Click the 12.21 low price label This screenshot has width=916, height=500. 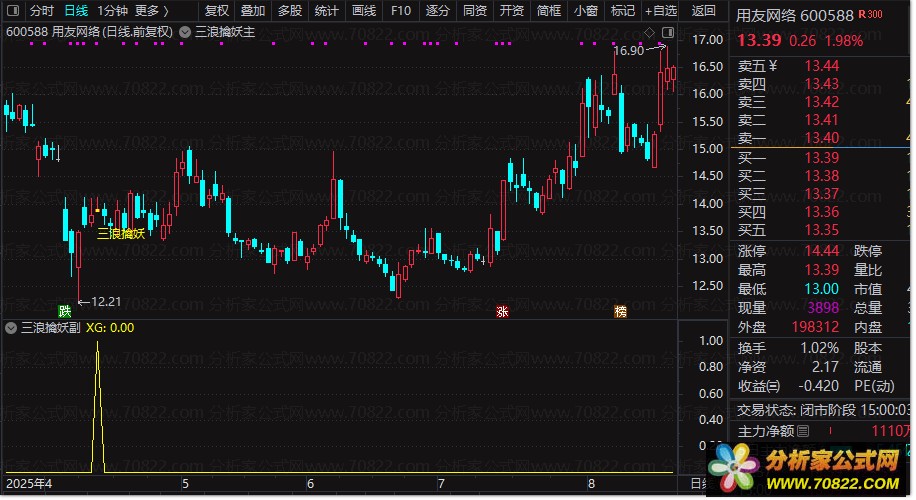coord(106,302)
